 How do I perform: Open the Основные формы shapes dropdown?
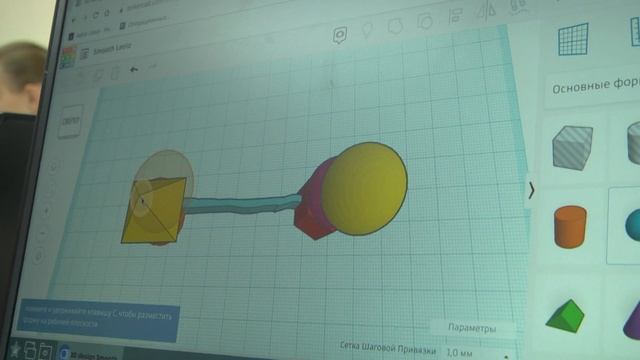[x=593, y=87]
